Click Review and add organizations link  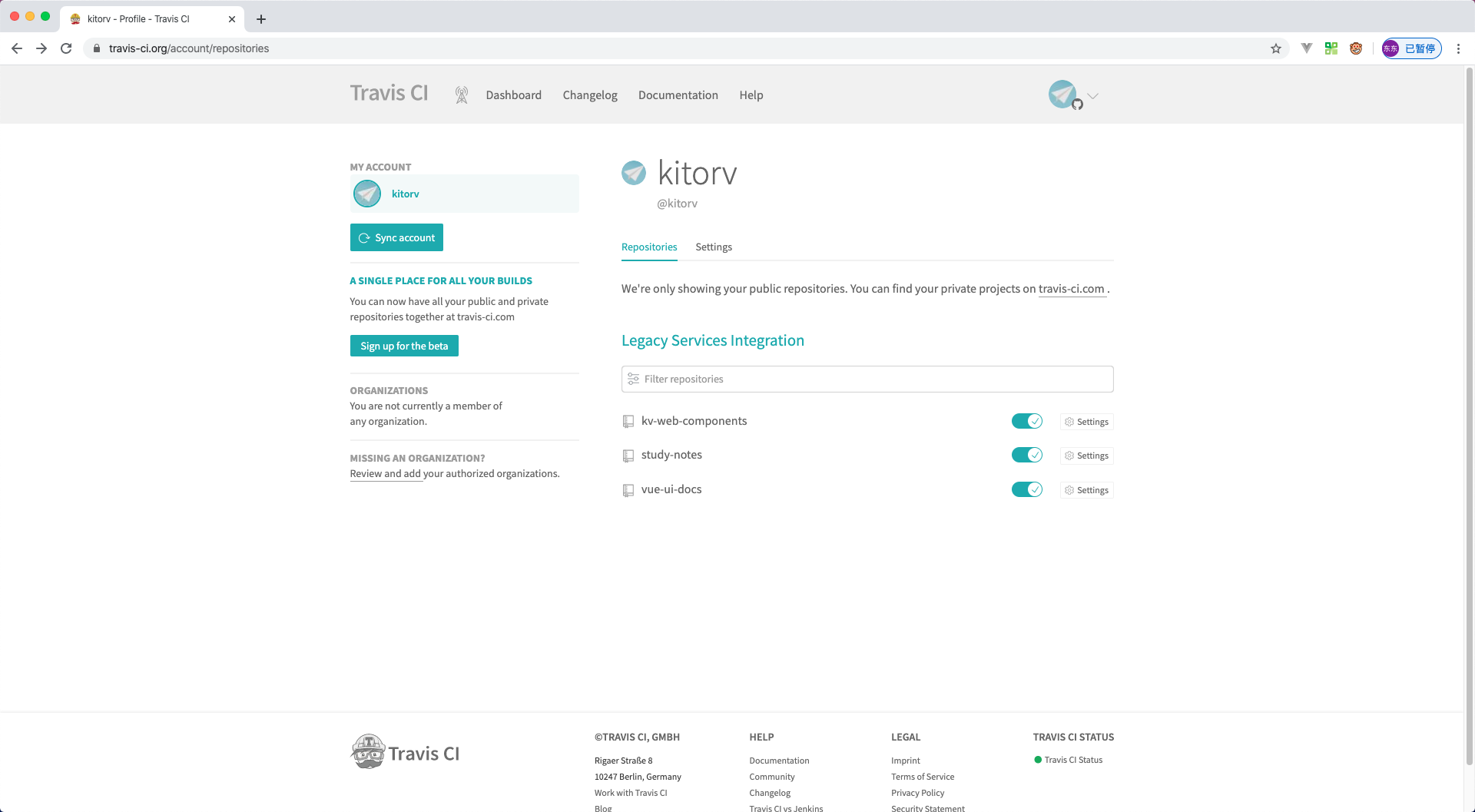pyautogui.click(x=386, y=474)
